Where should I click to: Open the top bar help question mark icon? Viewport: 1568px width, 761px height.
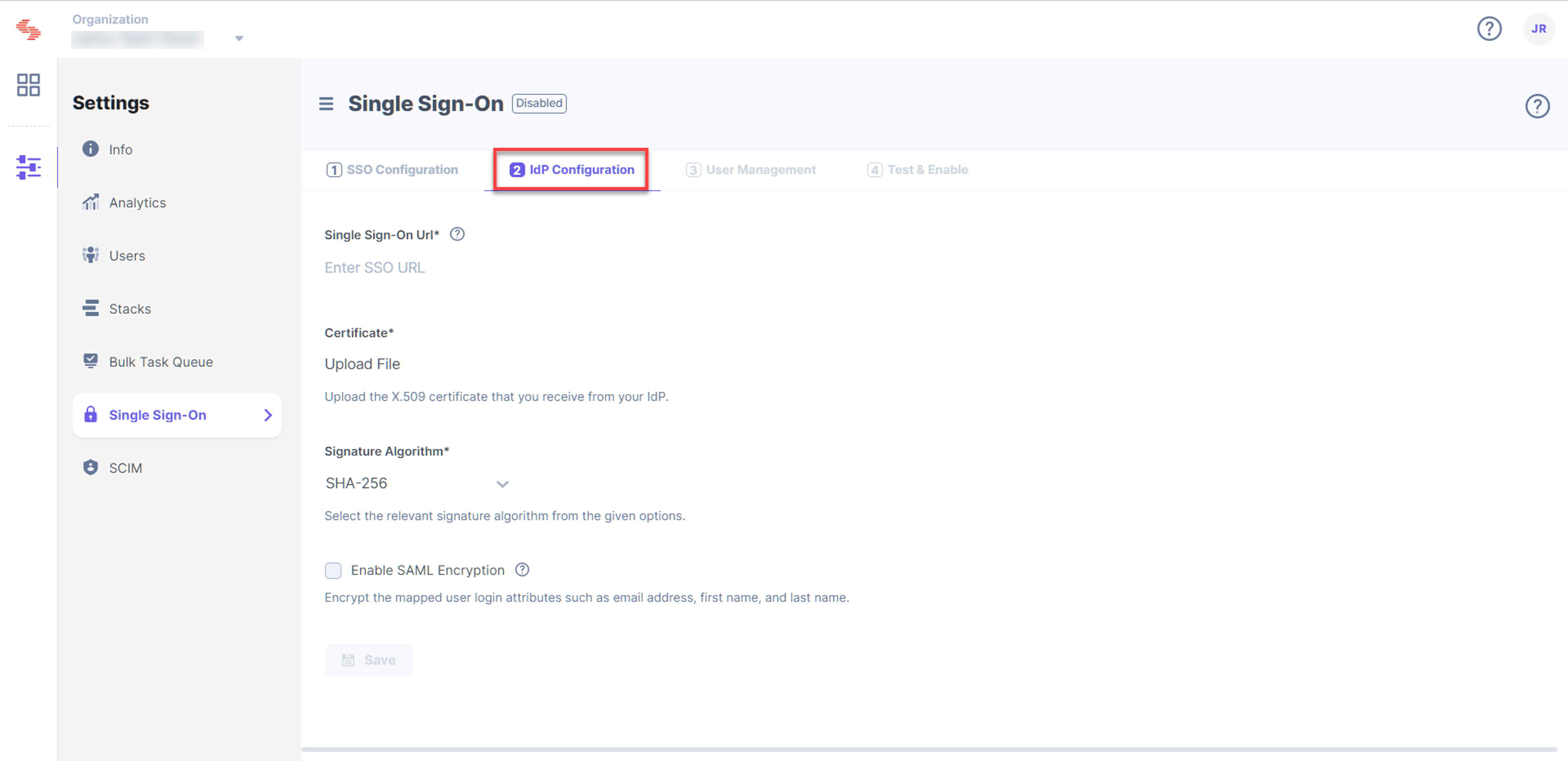(1489, 29)
